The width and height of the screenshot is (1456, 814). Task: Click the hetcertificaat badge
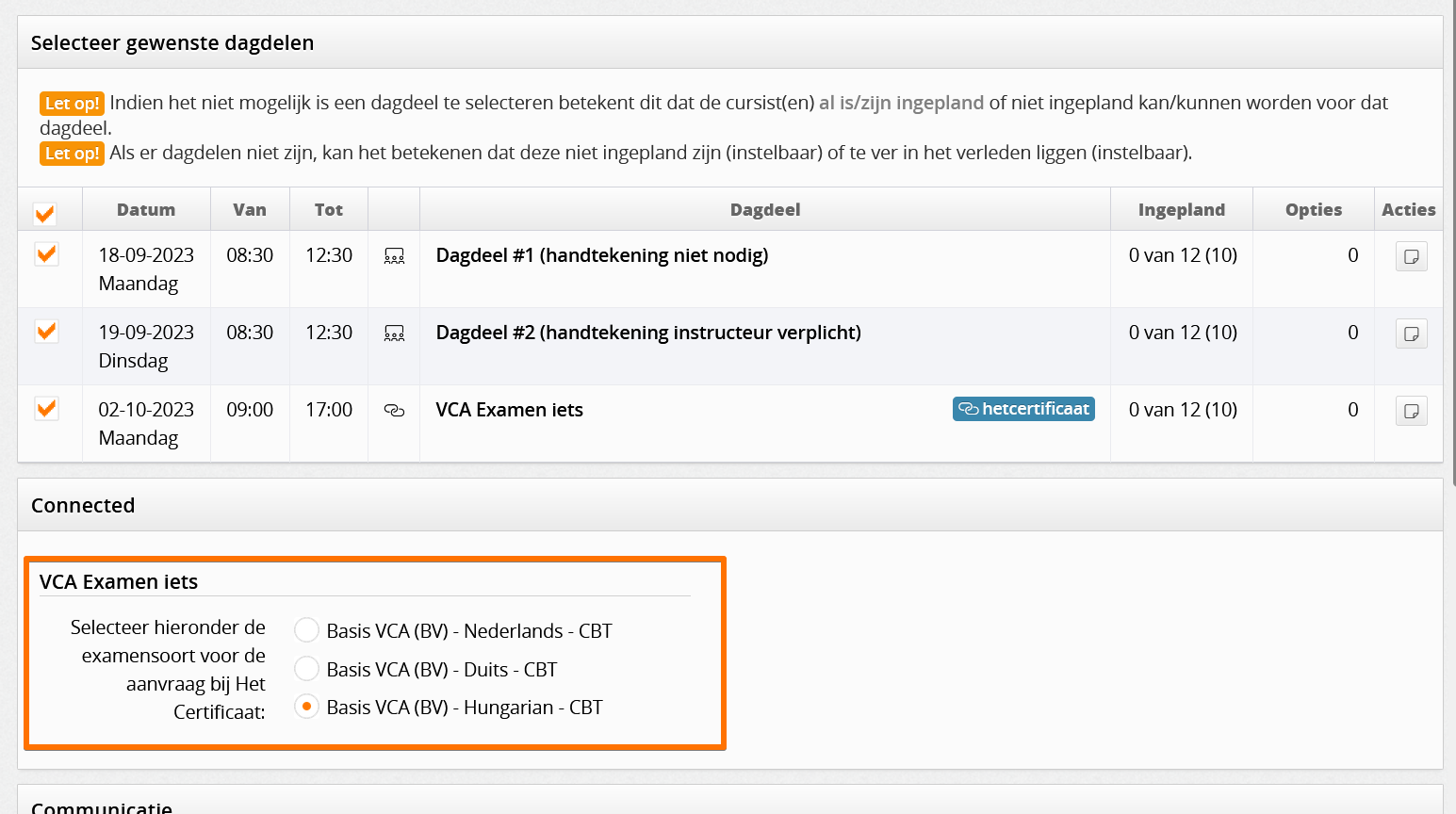[1023, 409]
